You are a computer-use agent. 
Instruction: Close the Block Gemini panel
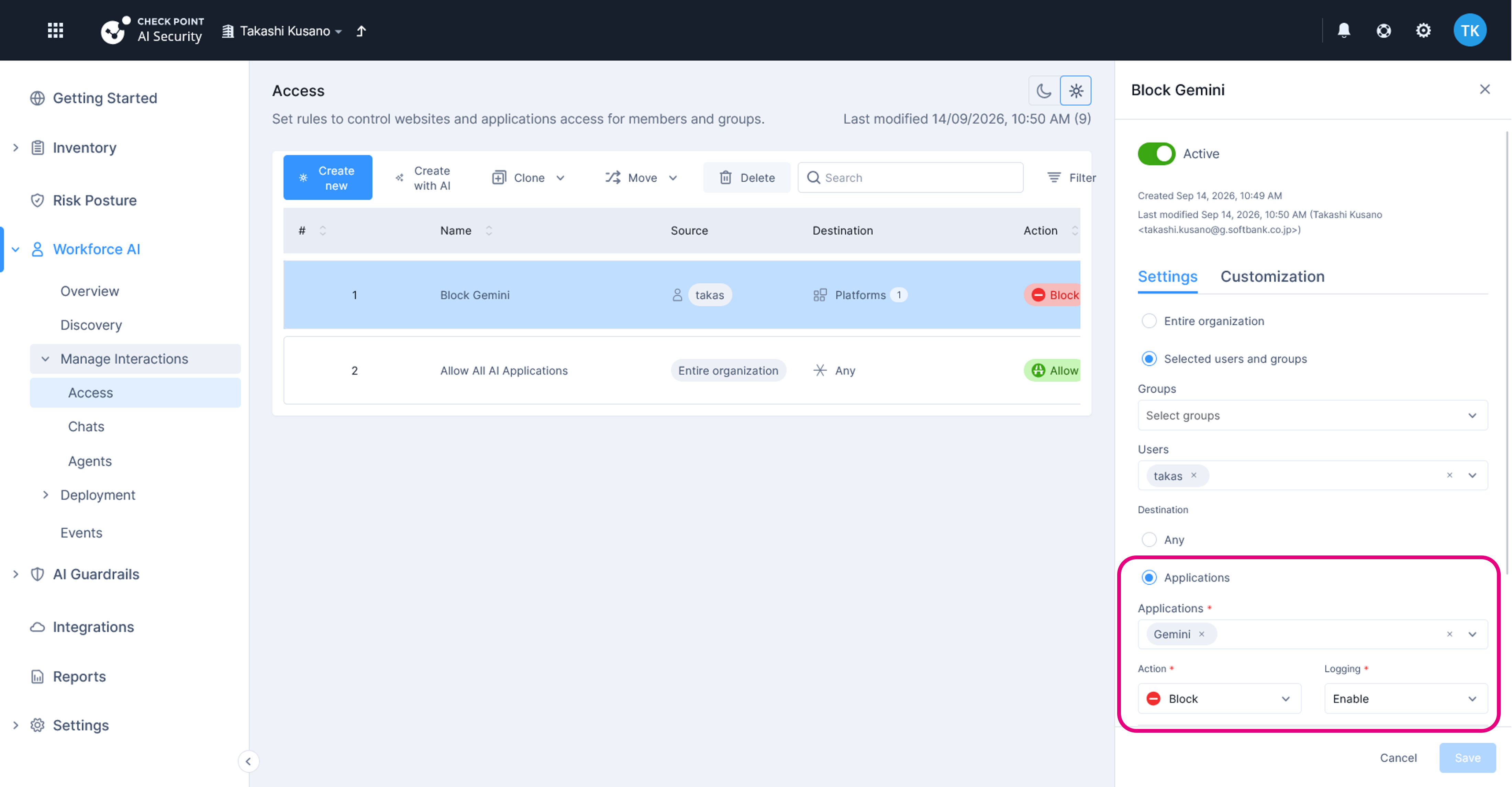click(x=1485, y=89)
